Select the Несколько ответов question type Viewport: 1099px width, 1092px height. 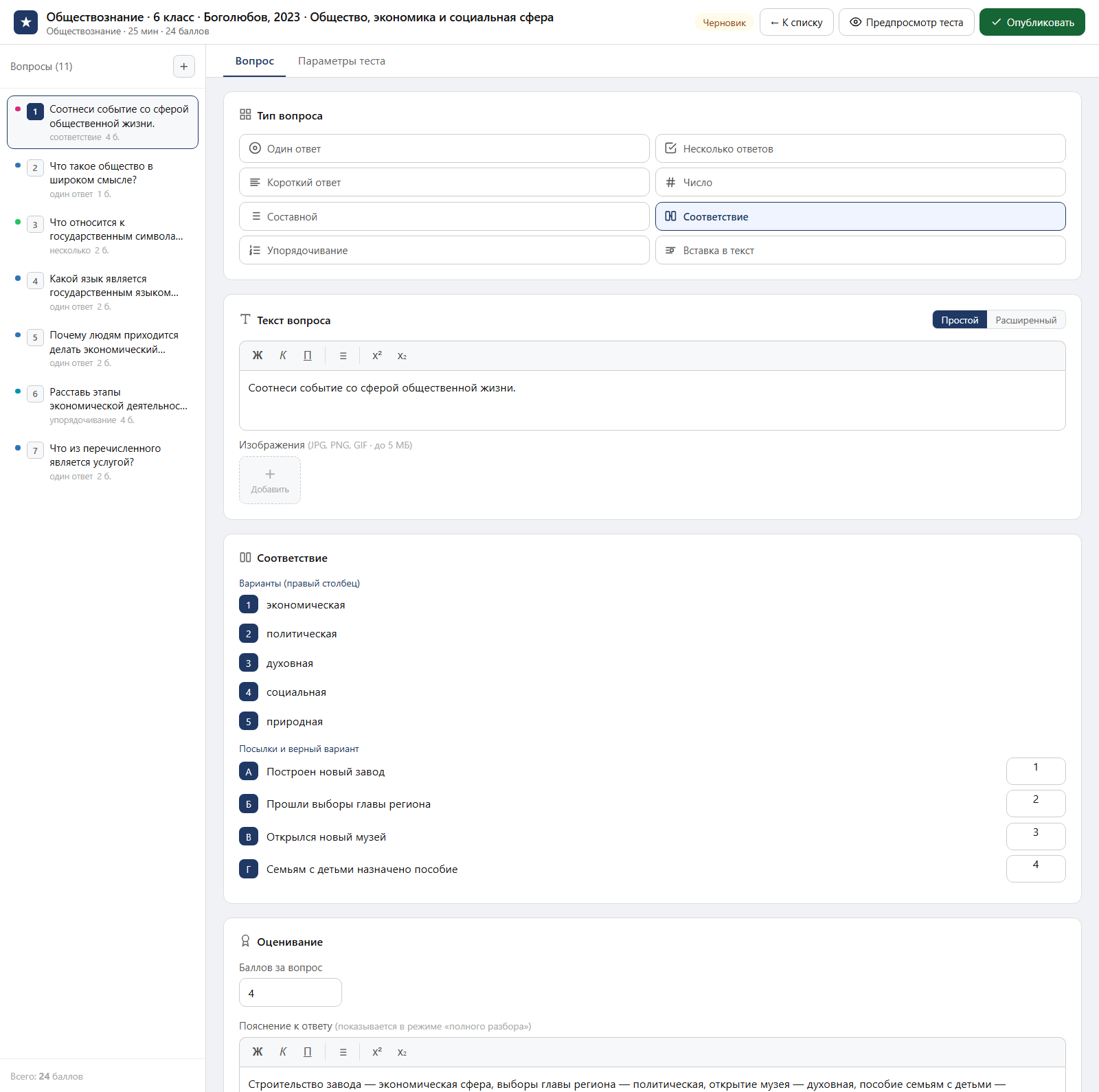(860, 148)
